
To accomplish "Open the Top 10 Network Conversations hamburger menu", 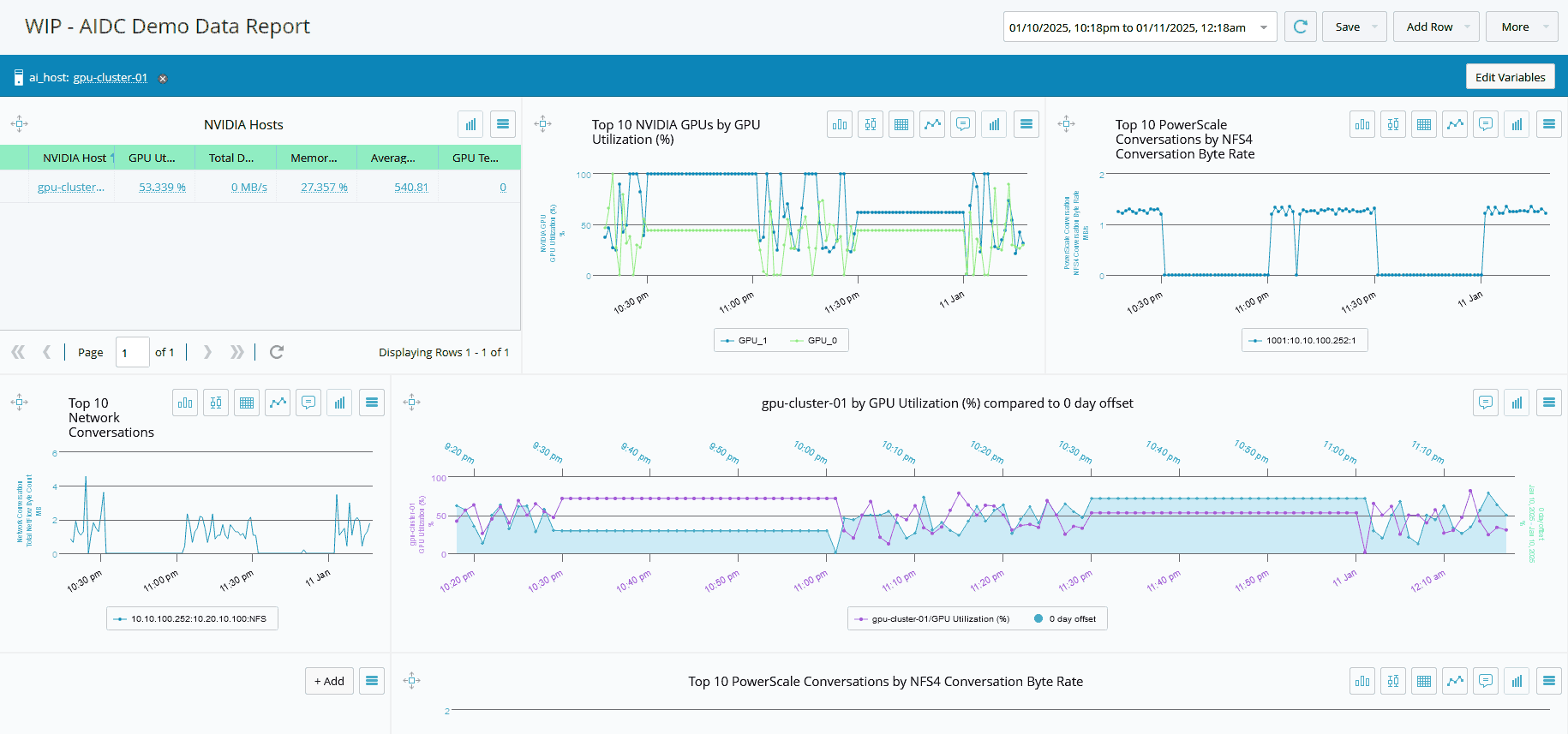I will pyautogui.click(x=372, y=403).
